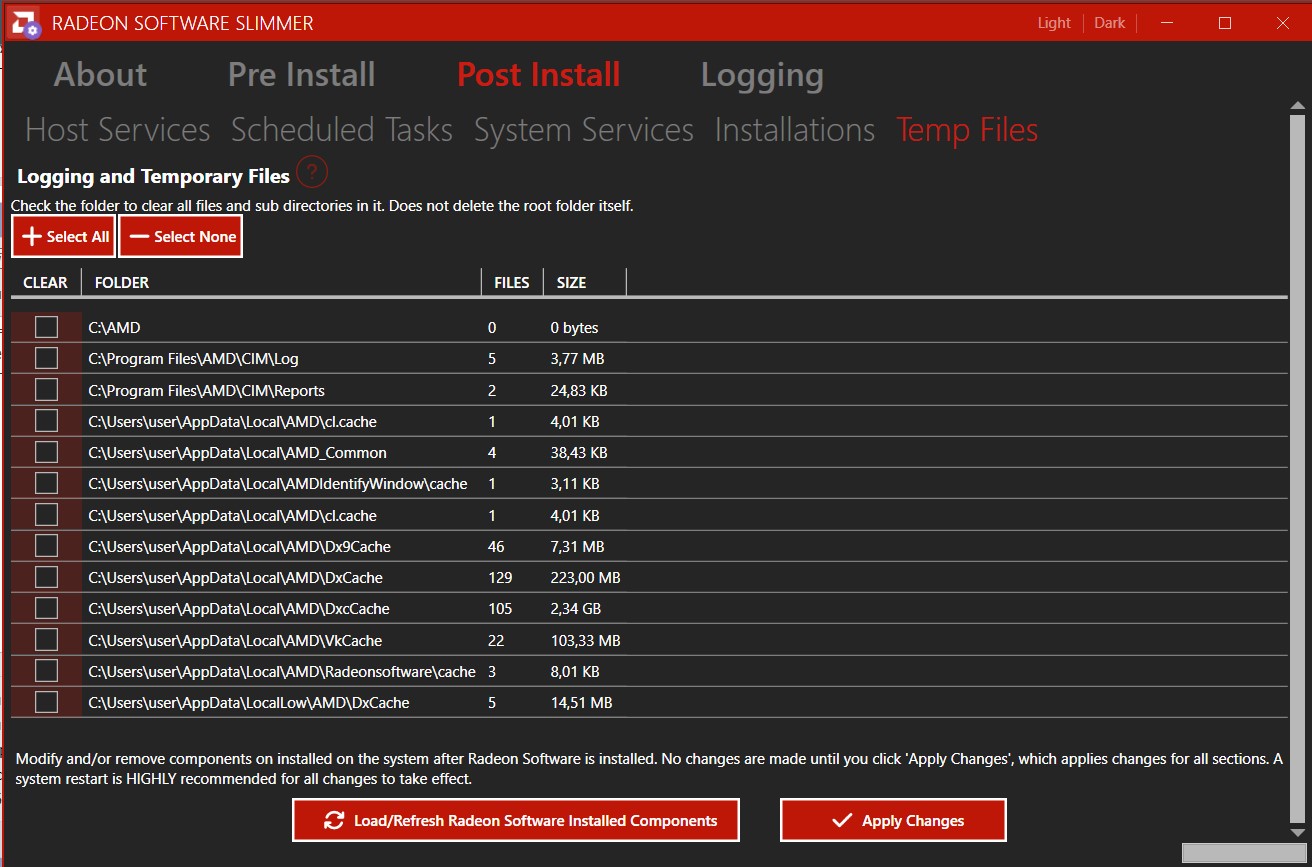1312x867 pixels.
Task: Check the LocalLow\AMD\DxCache checkbox
Action: click(x=46, y=702)
